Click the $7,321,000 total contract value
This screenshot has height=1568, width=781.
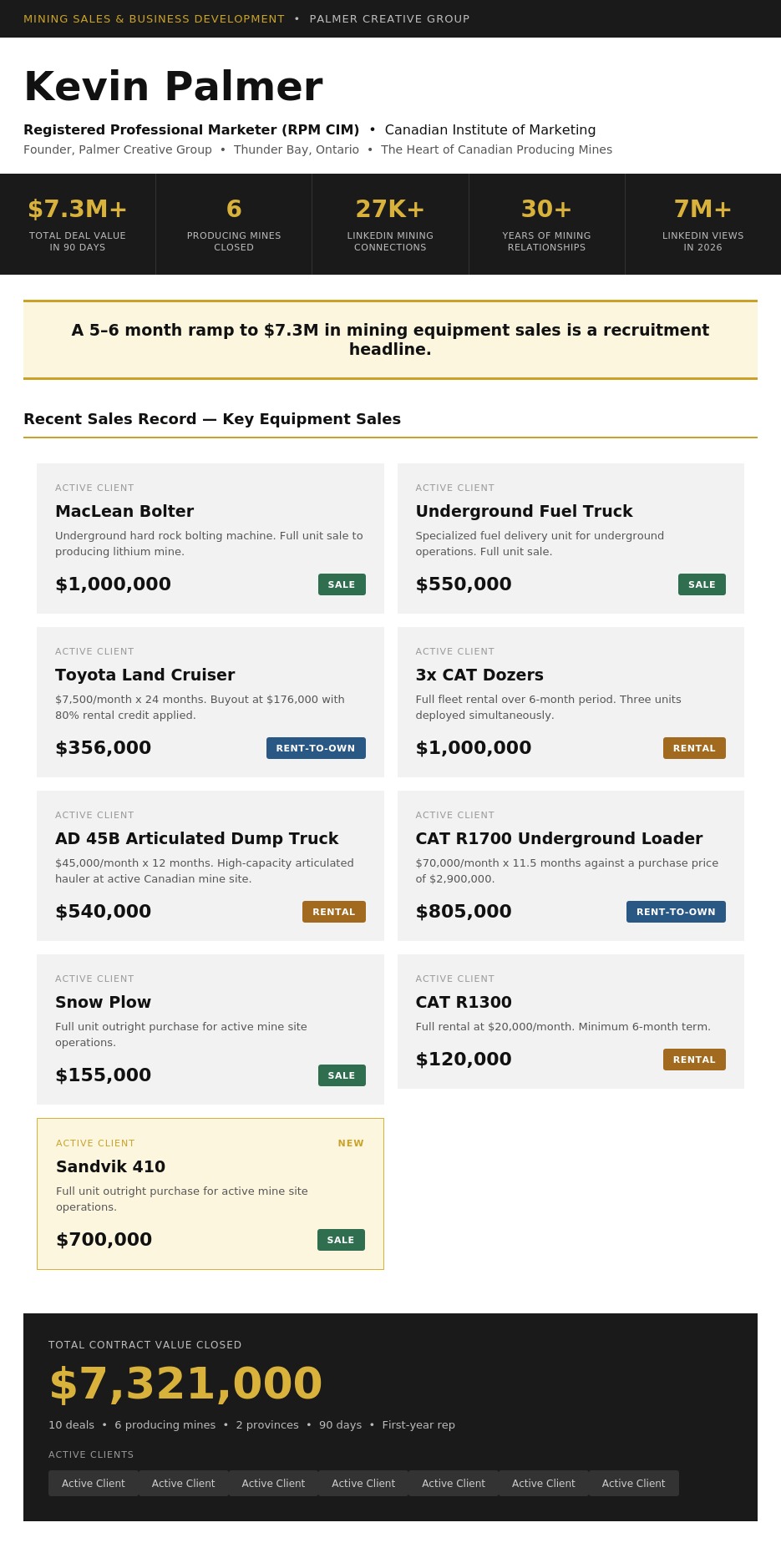pyautogui.click(x=185, y=1383)
